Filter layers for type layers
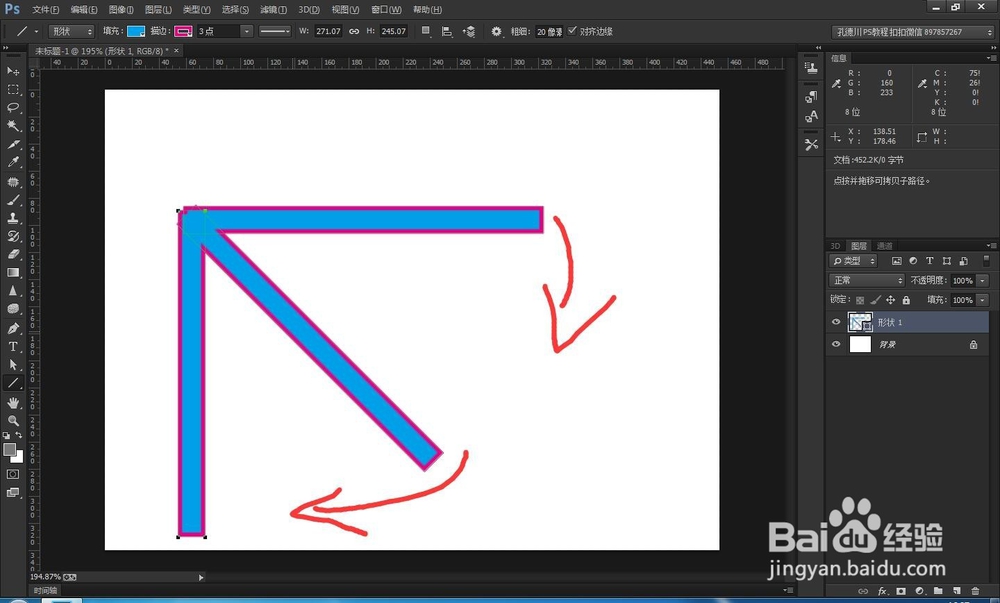 930,261
